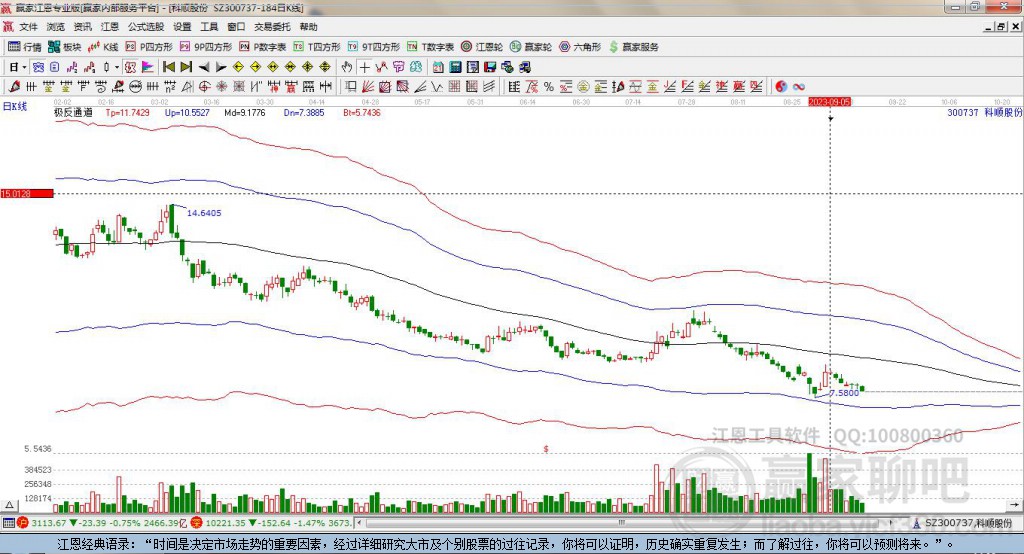Open the 文件 menu
1024x554 pixels.
click(x=29, y=27)
